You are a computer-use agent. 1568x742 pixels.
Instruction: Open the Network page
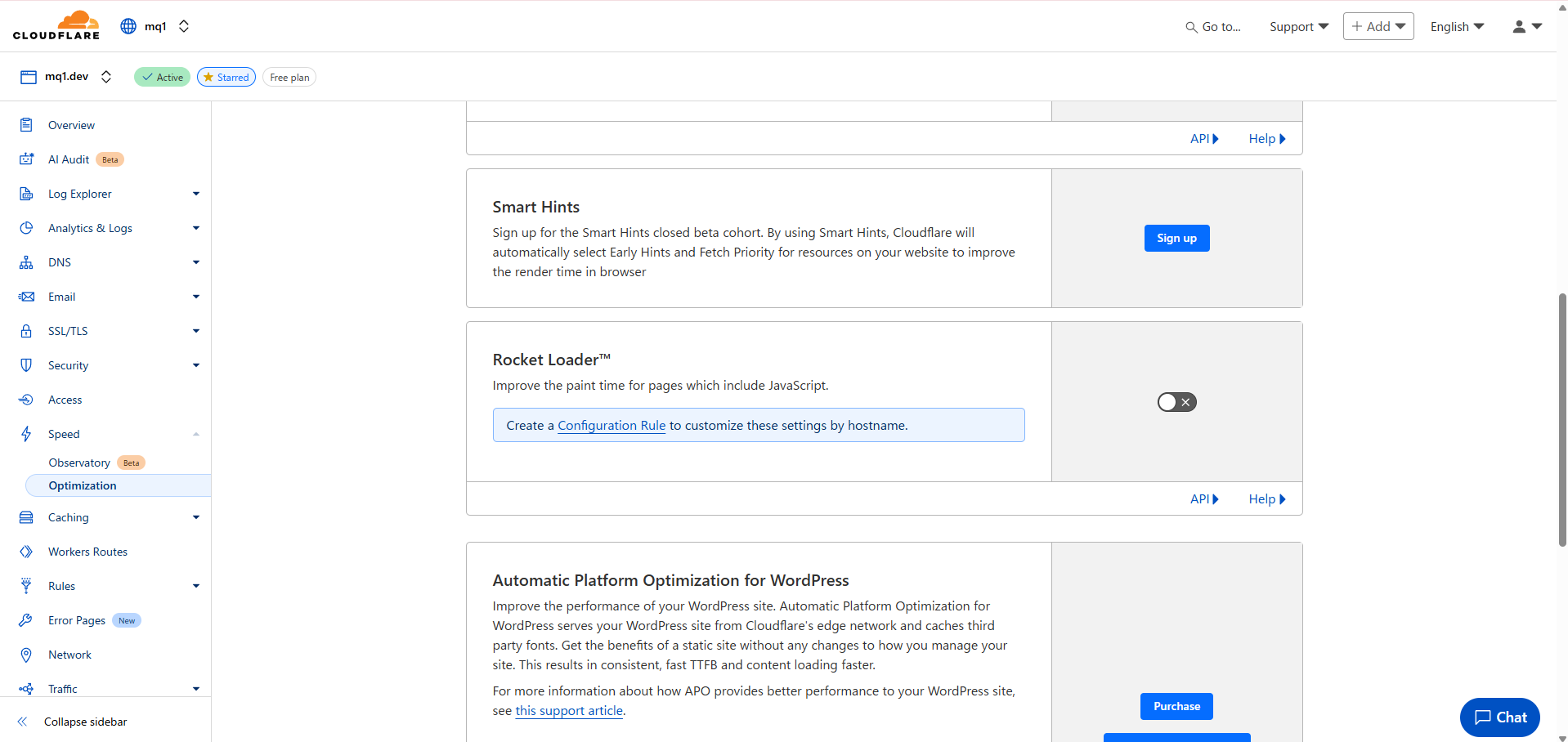69,655
